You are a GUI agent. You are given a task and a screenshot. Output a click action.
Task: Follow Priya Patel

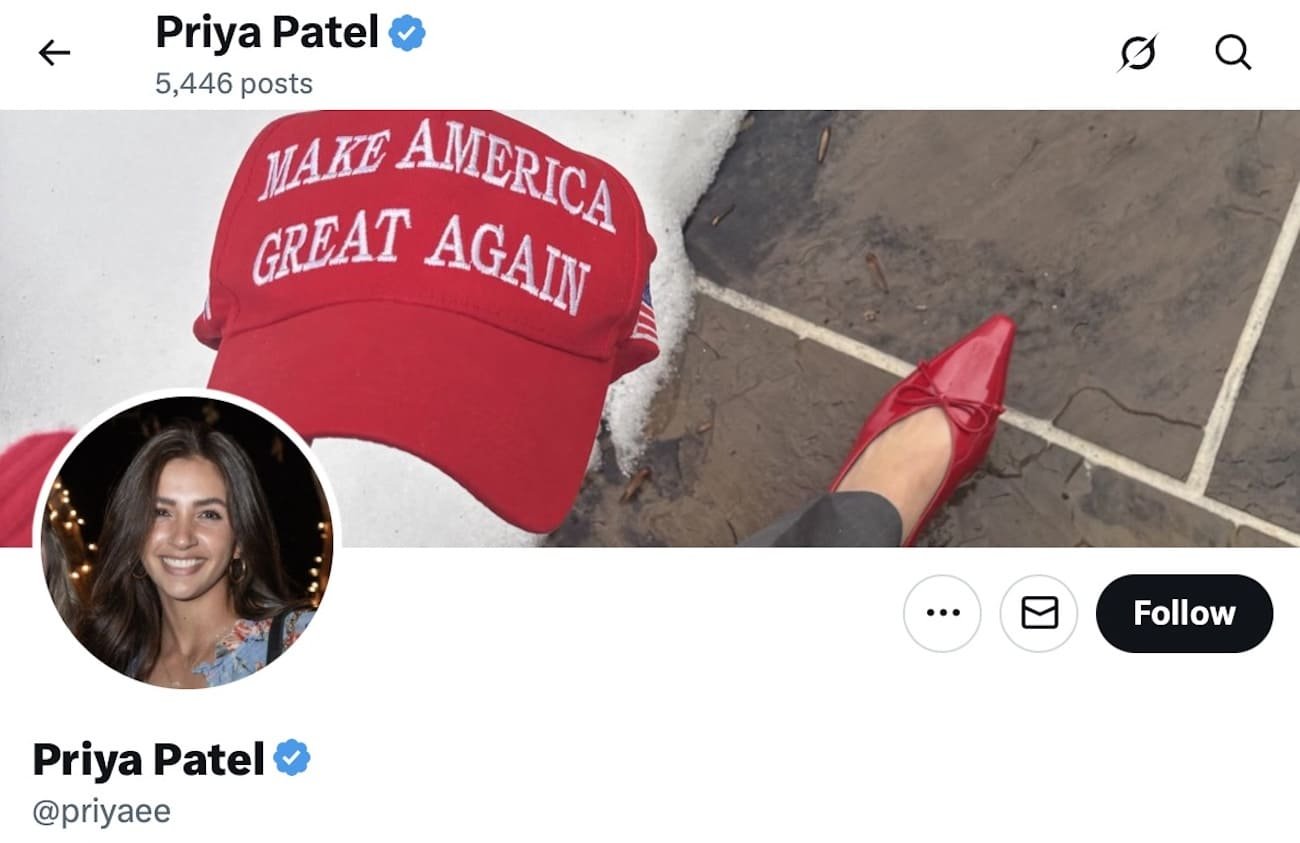tap(1184, 613)
